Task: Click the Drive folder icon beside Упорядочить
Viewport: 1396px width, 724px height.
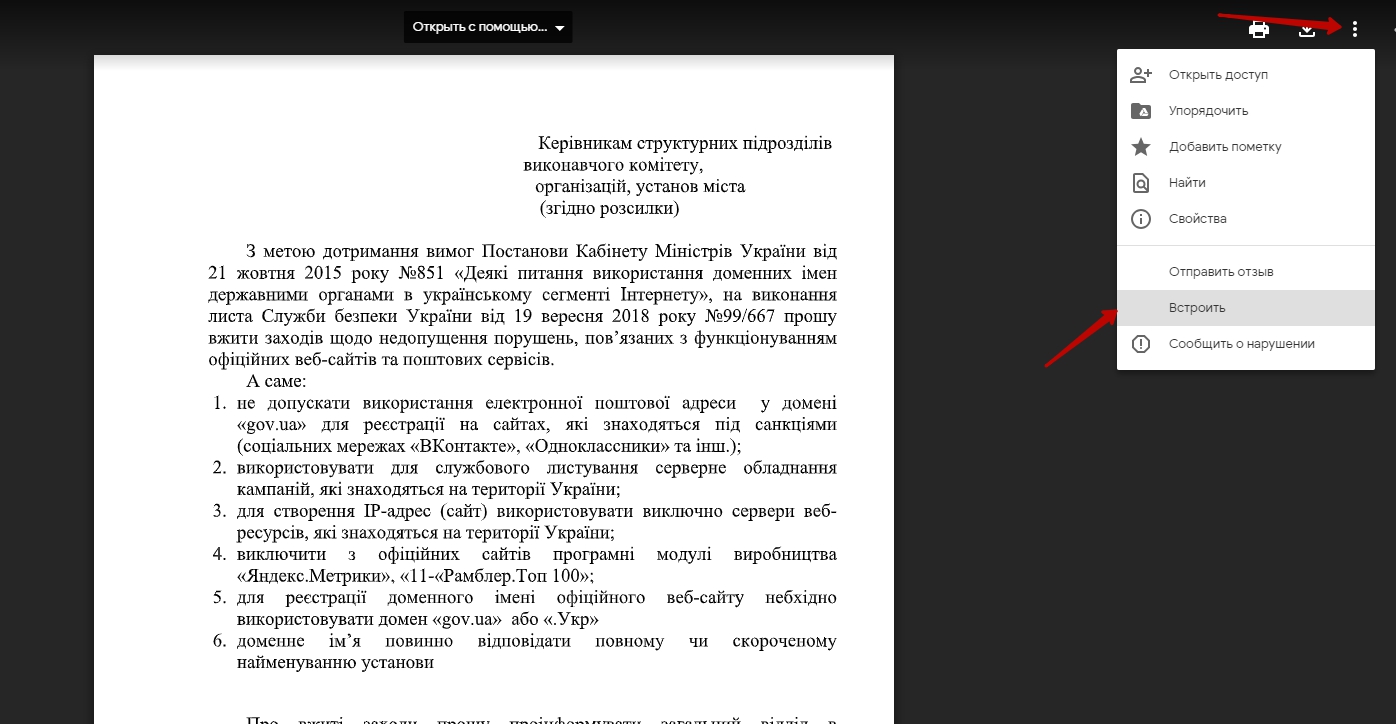Action: pos(1141,111)
